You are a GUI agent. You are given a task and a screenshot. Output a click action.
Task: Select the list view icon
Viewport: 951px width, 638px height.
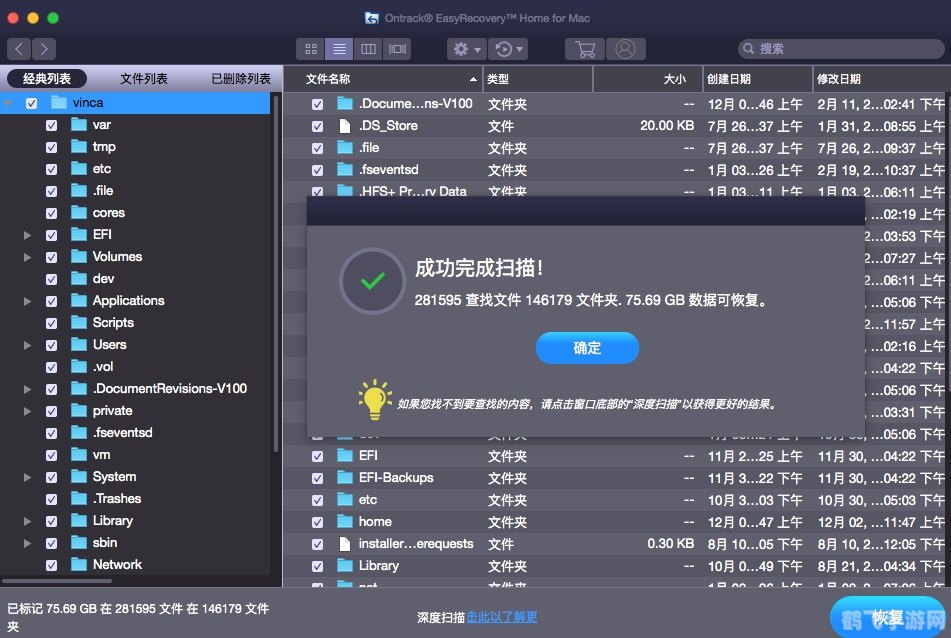[x=337, y=48]
